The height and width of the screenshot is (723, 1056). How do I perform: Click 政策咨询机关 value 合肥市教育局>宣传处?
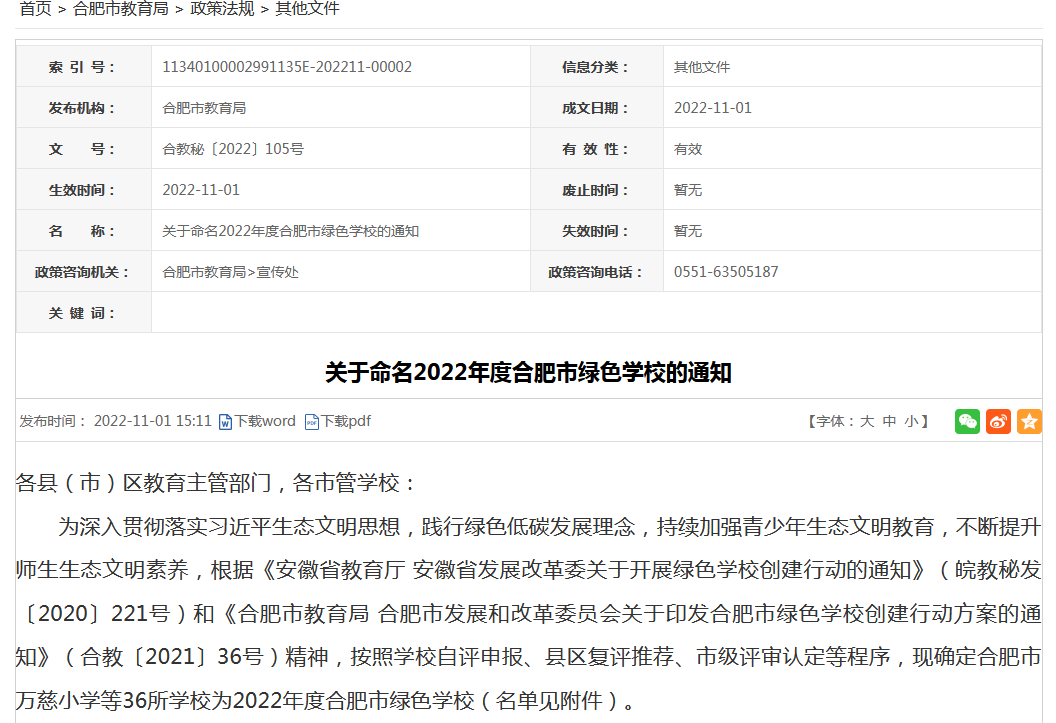230,272
